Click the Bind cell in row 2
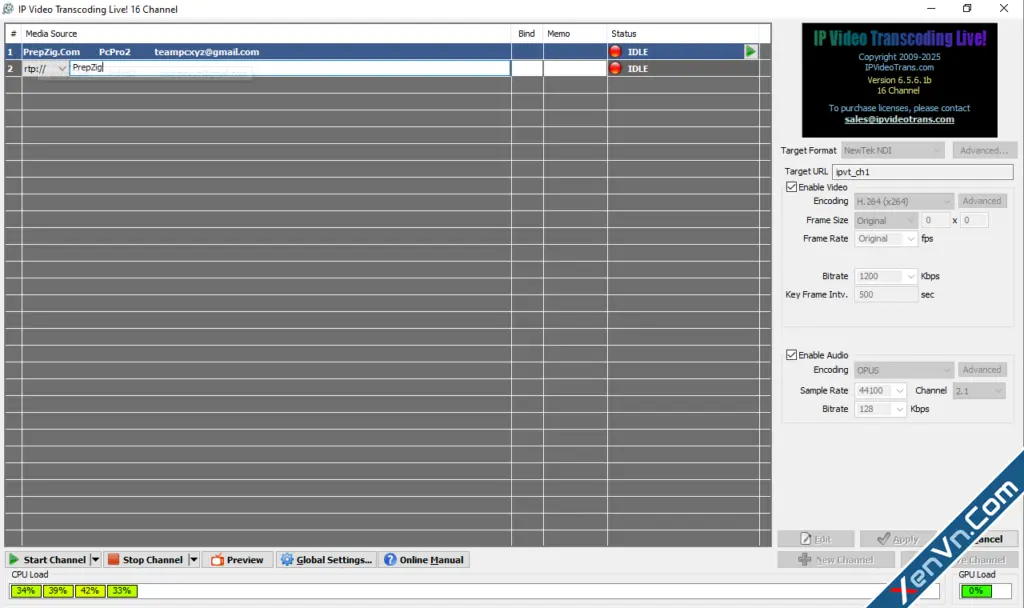 (527, 68)
